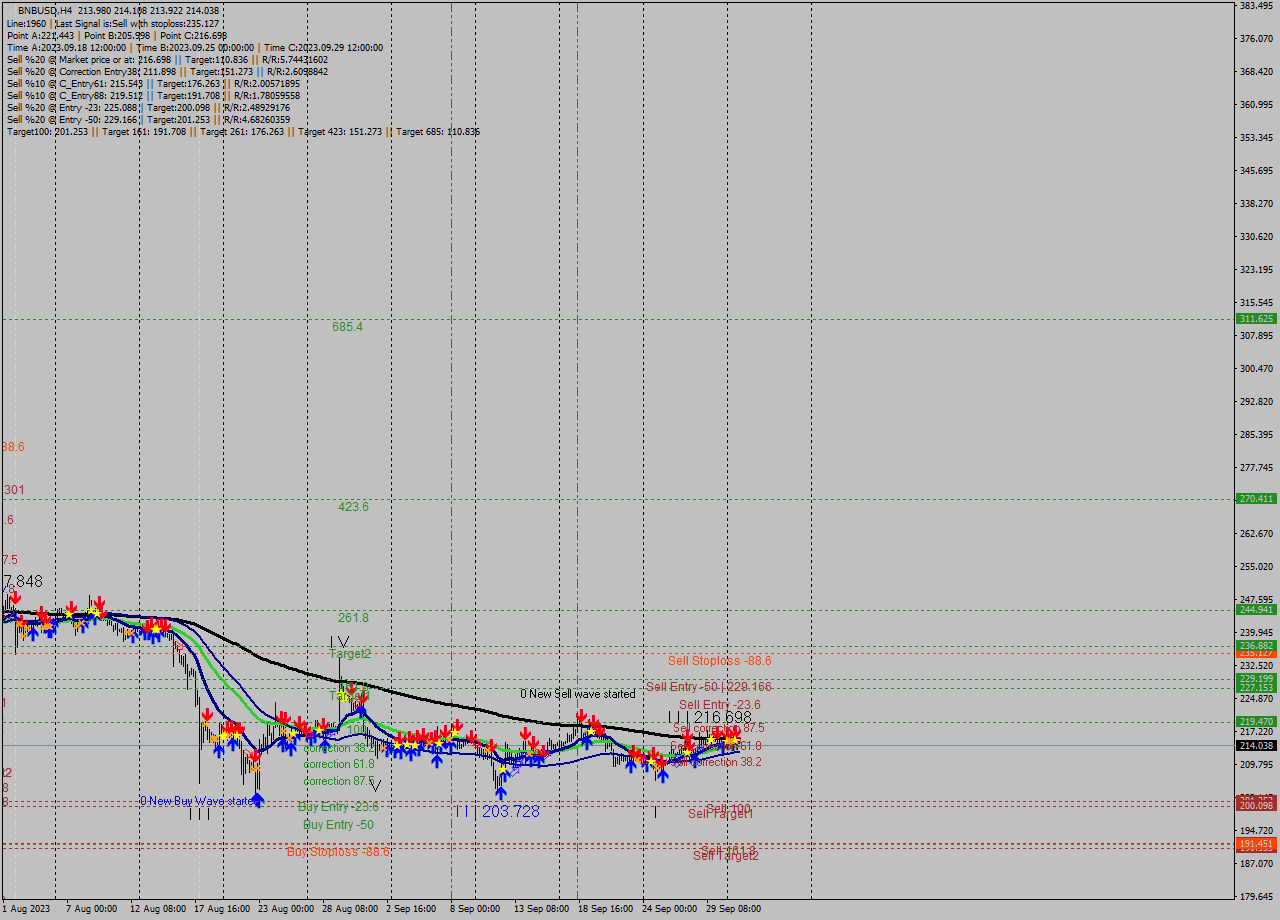The height and width of the screenshot is (920, 1280).
Task: Click the blue buy arrow beneath the 203.728 level
Action: pyautogui.click(x=500, y=793)
